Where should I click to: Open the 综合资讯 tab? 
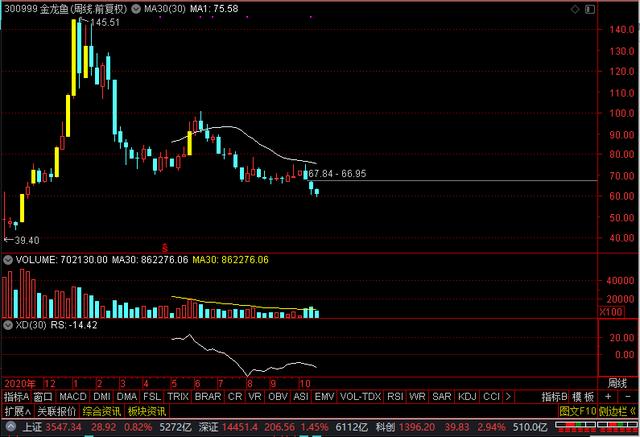(x=101, y=411)
